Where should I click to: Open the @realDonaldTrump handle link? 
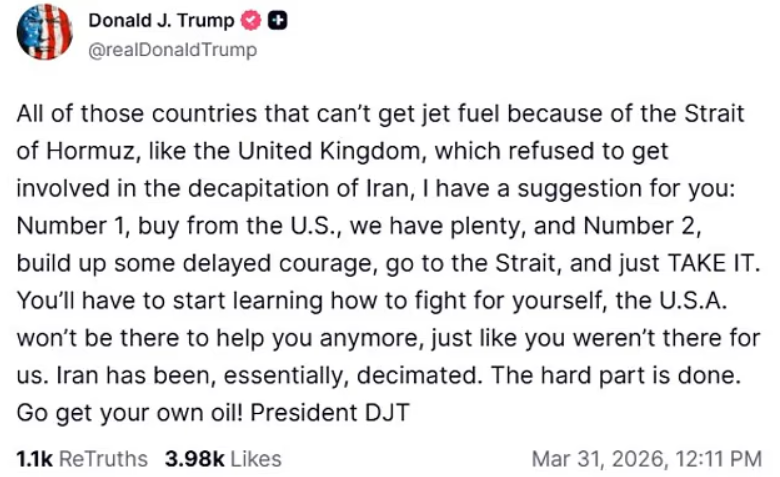(173, 49)
